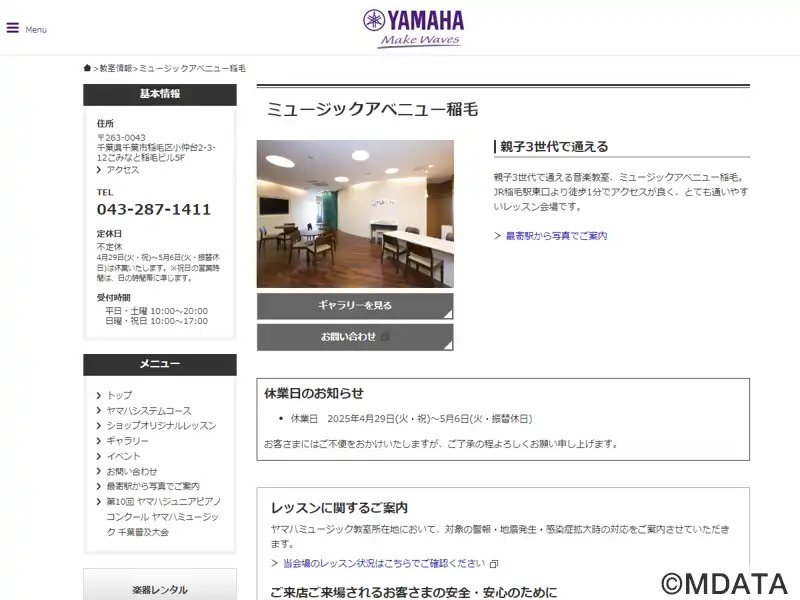Screen dimensions: 800x600
Task: Go to home via breadcrumb house icon
Action: [x=87, y=68]
